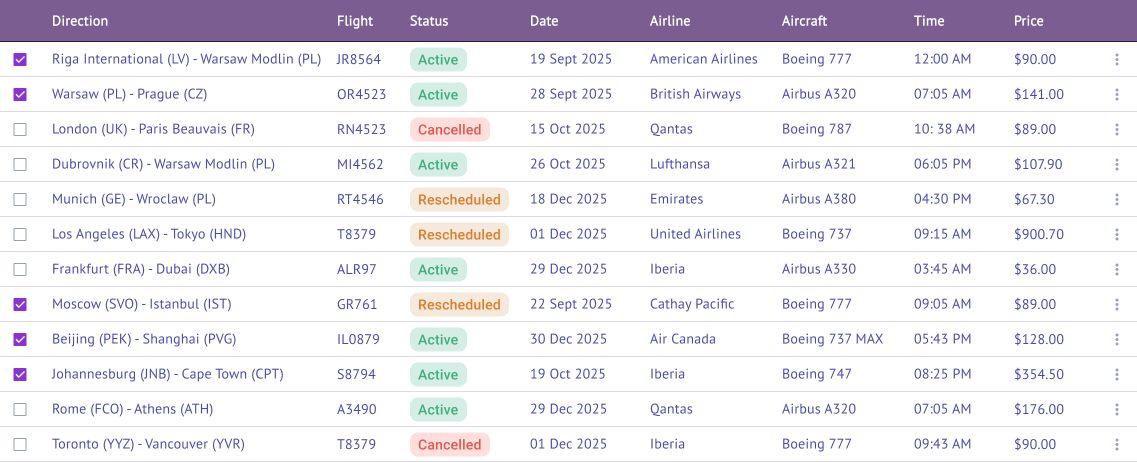
Task: Open the more options menu for flight MI4562
Action: pos(1117,165)
